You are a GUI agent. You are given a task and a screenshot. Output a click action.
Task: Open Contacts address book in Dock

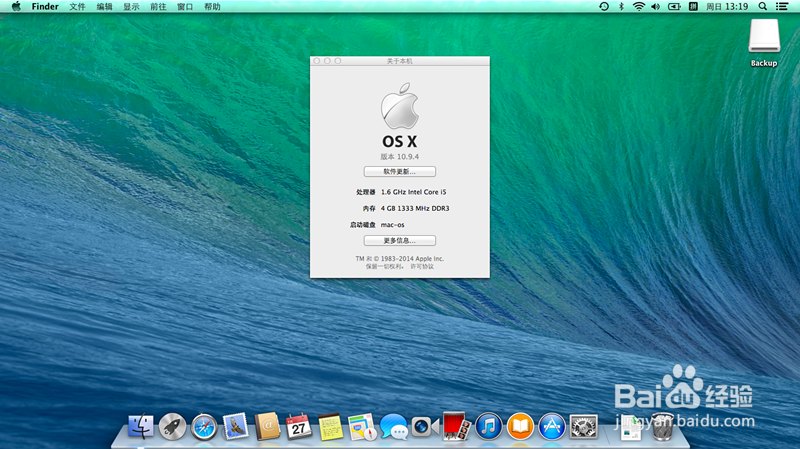(267, 426)
